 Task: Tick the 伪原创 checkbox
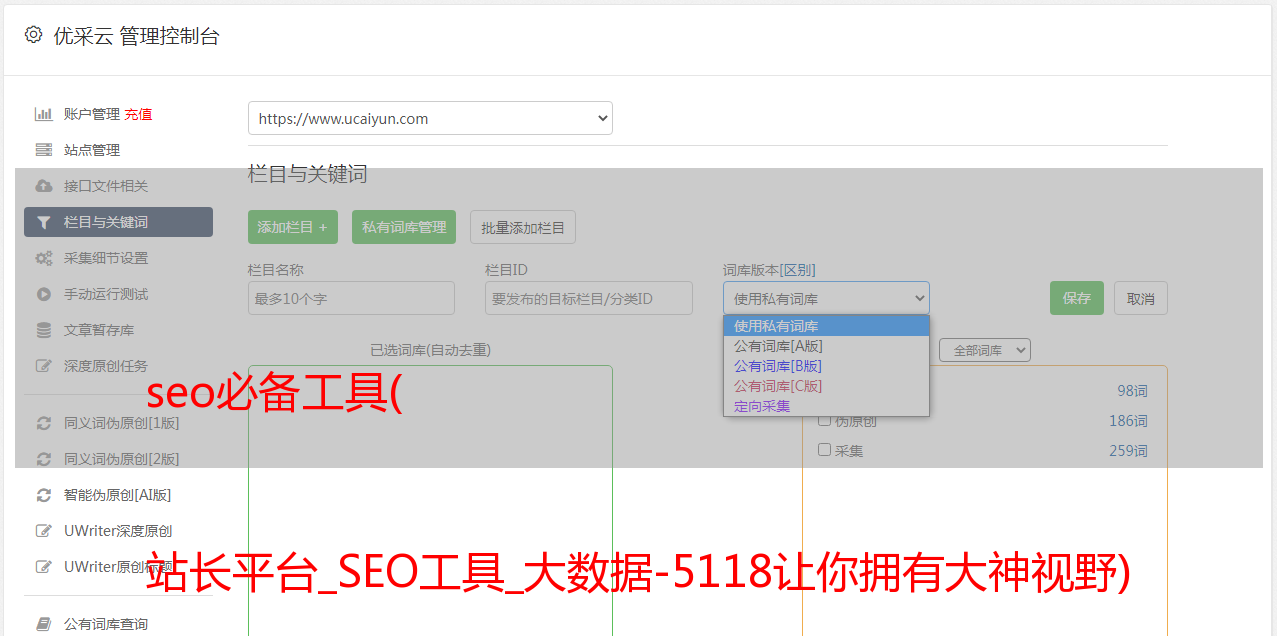[x=825, y=420]
